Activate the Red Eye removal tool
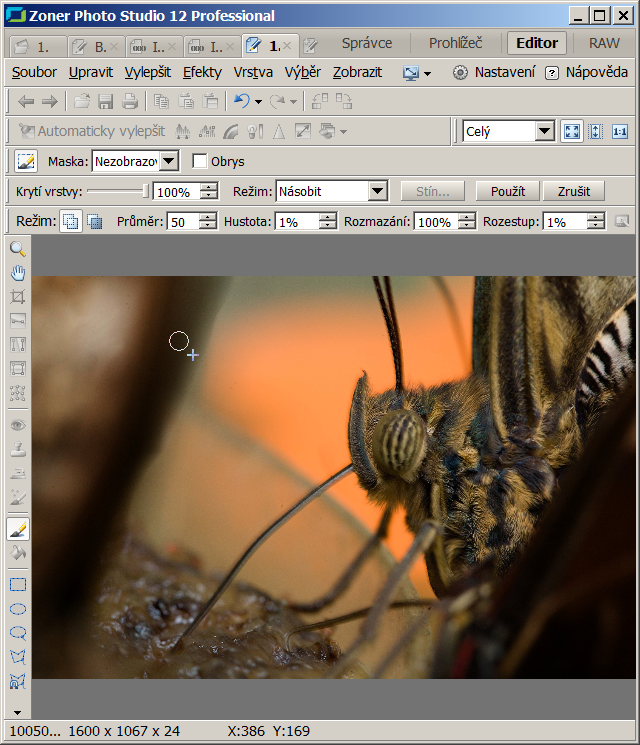 pos(17,425)
